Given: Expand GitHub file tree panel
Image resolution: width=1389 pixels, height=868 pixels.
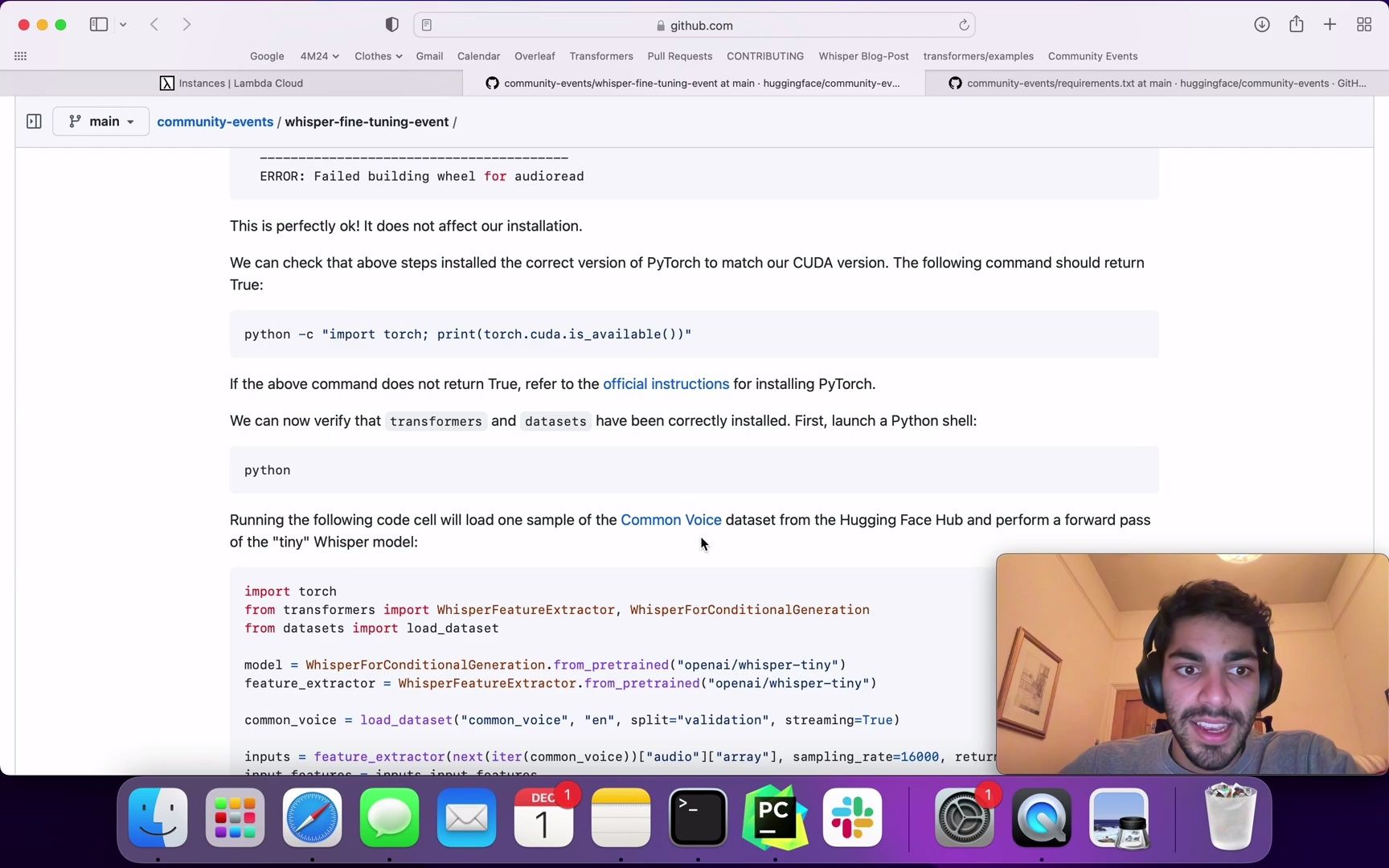Looking at the screenshot, I should pyautogui.click(x=34, y=121).
